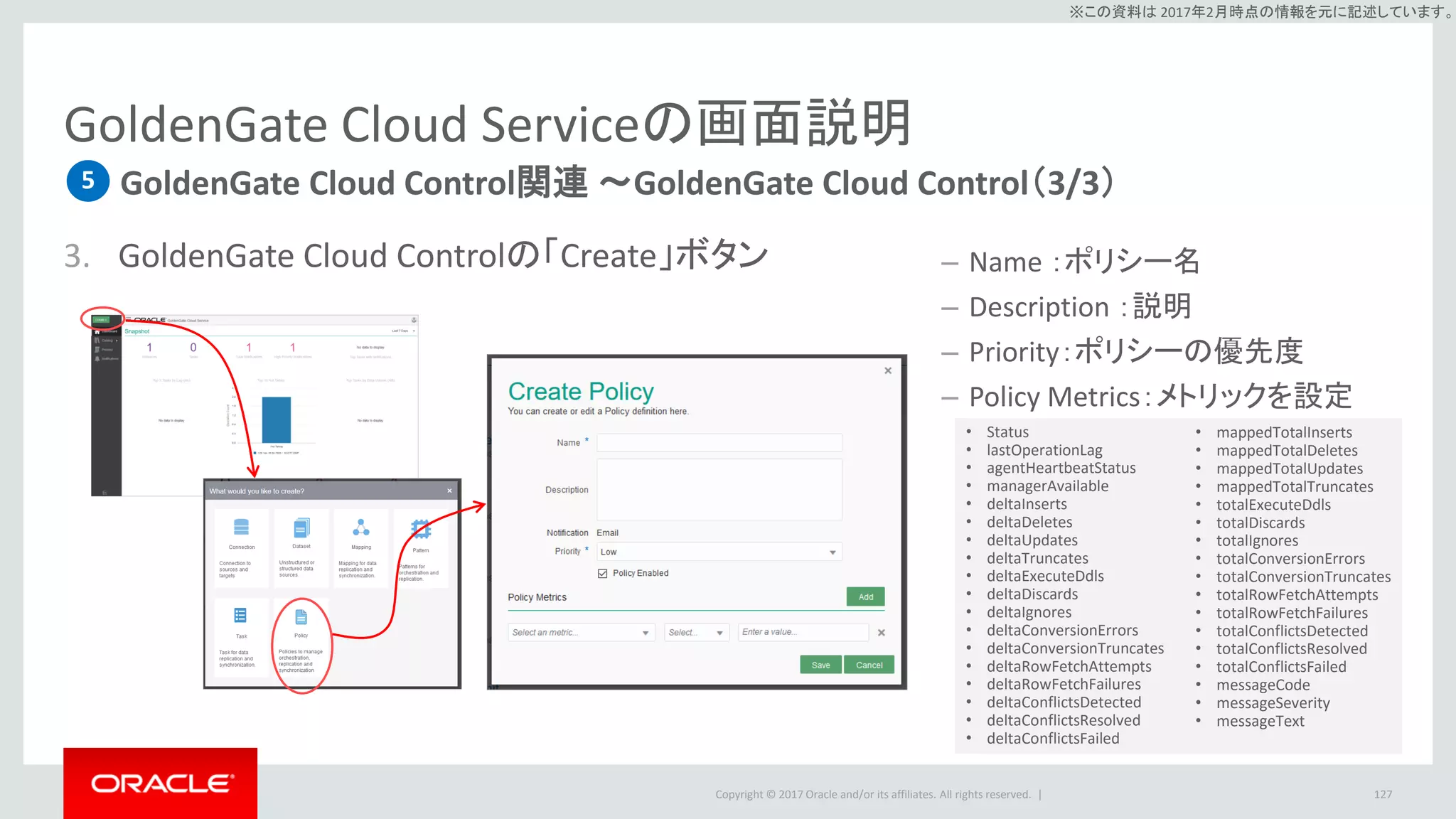Click the green Add button
This screenshot has width=1456, height=819.
[865, 597]
